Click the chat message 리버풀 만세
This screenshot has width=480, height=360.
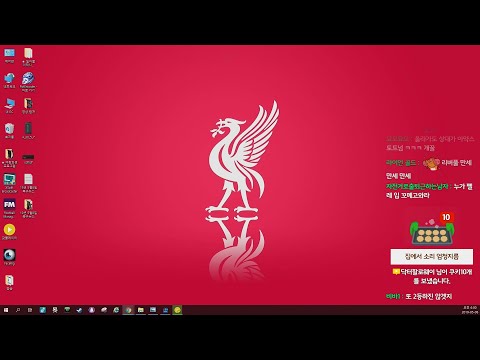[457, 163]
